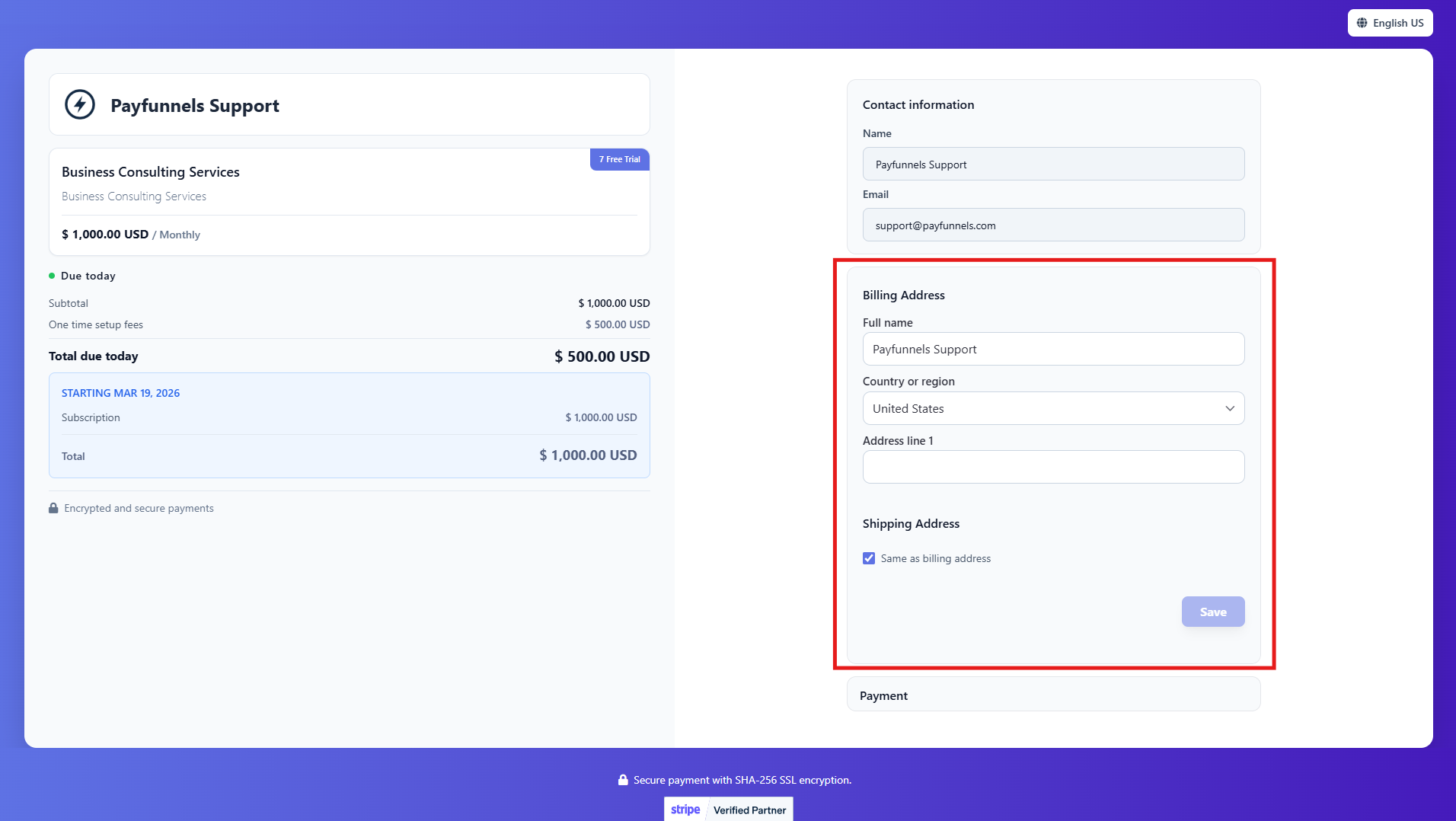Click the gray Business Consulting Services subtitle

(x=134, y=196)
